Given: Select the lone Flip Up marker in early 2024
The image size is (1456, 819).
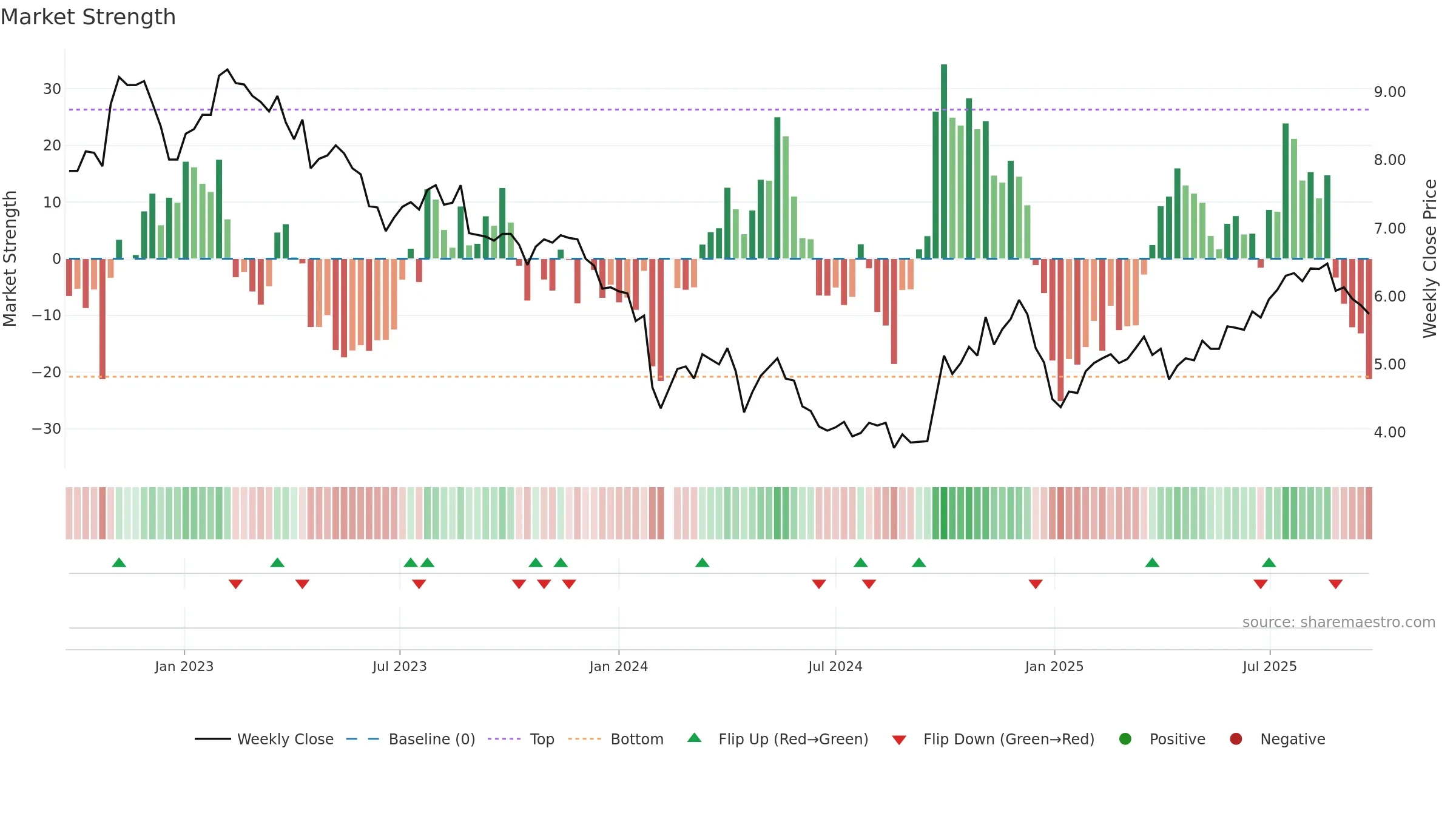Looking at the screenshot, I should click(x=703, y=562).
